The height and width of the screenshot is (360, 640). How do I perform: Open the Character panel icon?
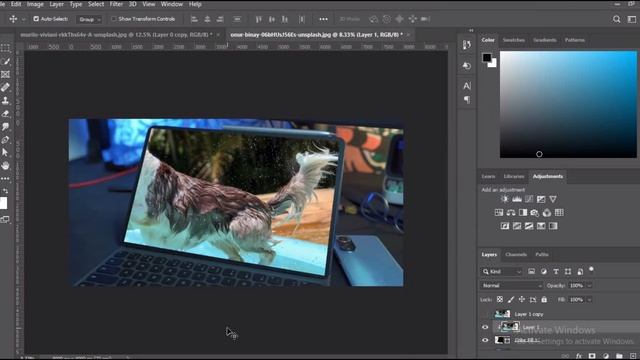[467, 86]
